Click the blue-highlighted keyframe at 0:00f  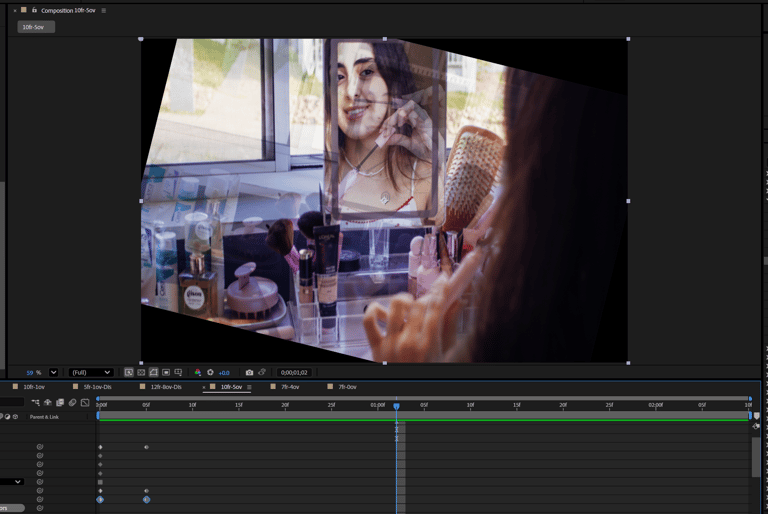pyautogui.click(x=100, y=499)
